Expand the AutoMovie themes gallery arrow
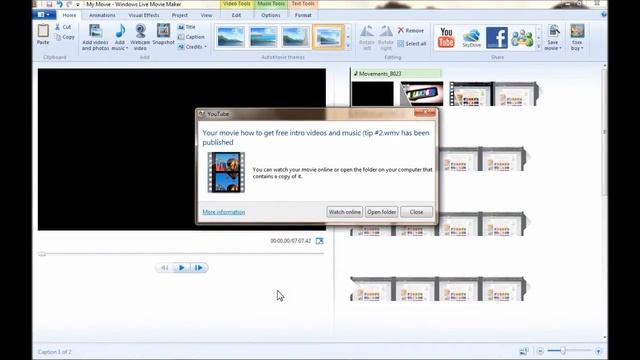This screenshot has width=640, height=360. 348,46
